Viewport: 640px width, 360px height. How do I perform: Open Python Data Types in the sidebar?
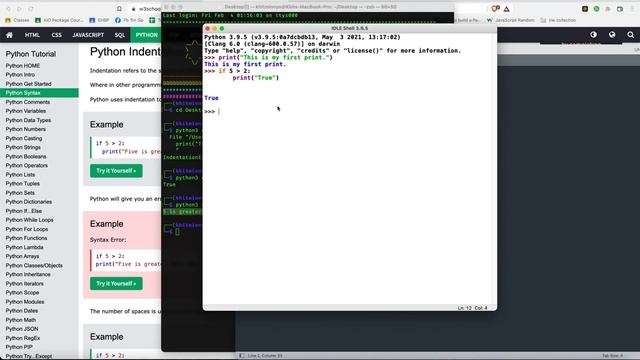[28, 120]
